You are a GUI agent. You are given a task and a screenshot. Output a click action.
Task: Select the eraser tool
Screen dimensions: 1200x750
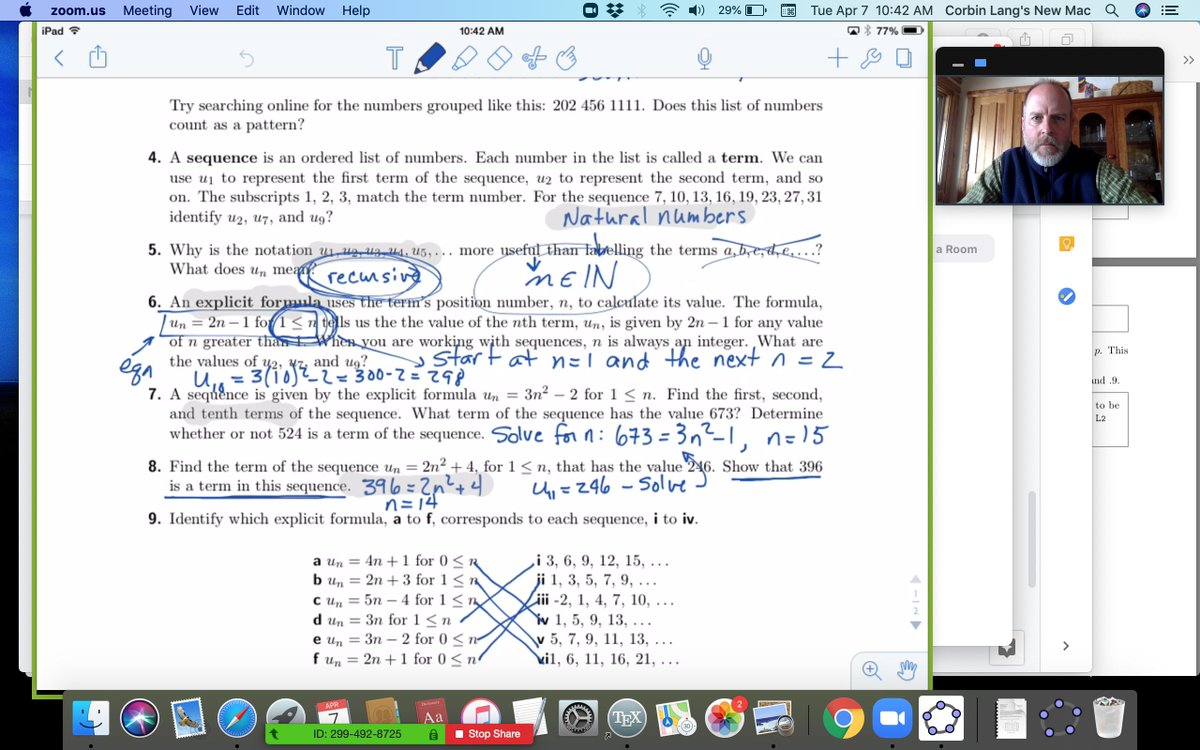coord(500,59)
